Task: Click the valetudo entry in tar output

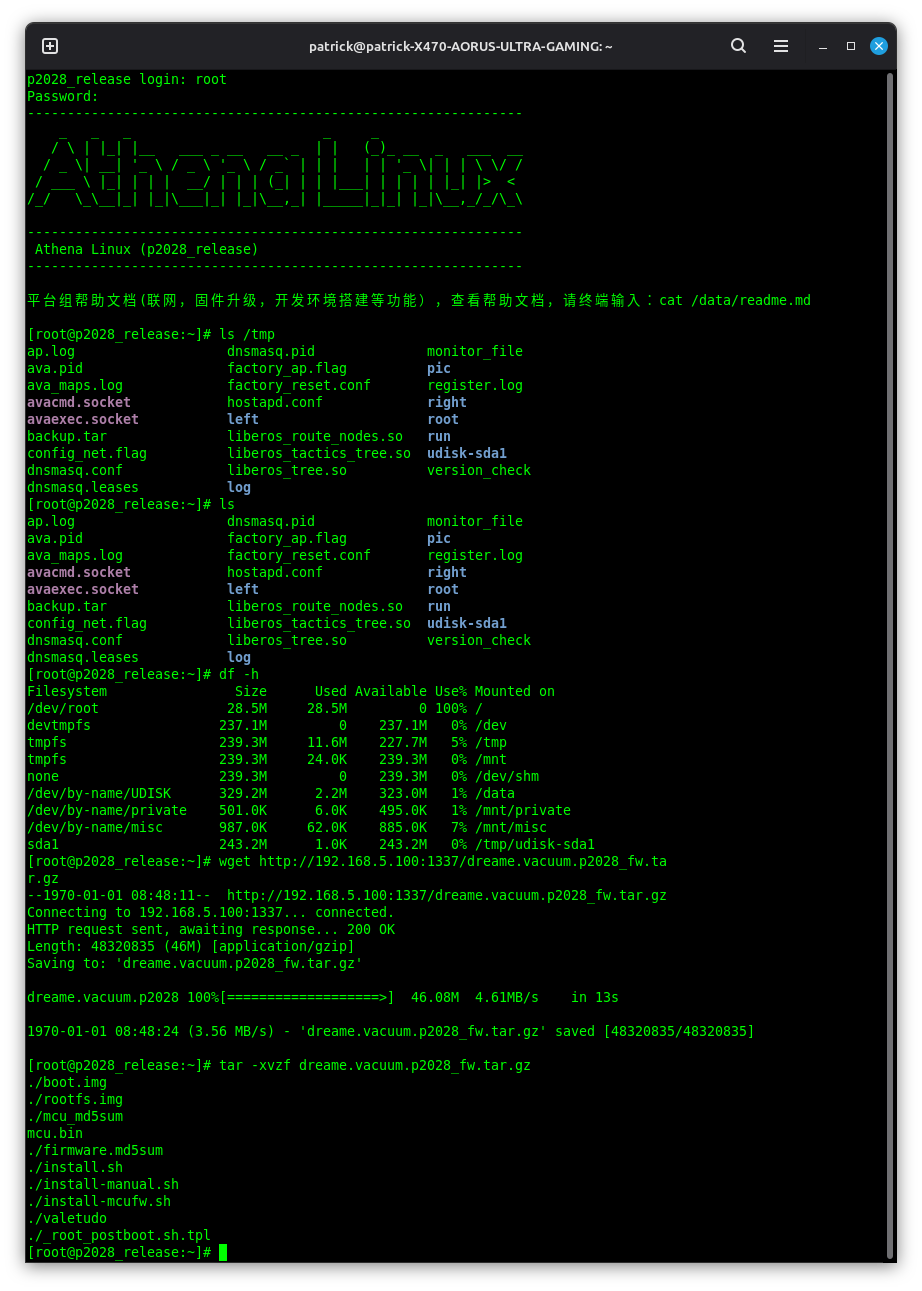Action: coord(67,1218)
